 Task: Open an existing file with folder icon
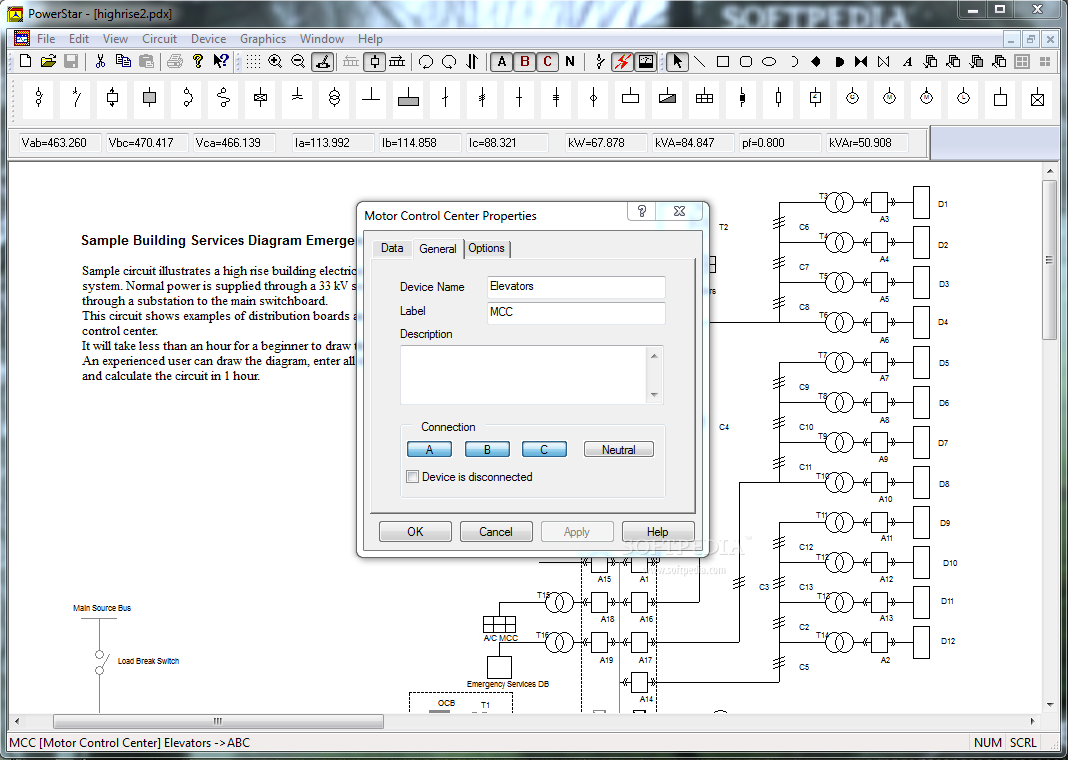click(x=48, y=62)
